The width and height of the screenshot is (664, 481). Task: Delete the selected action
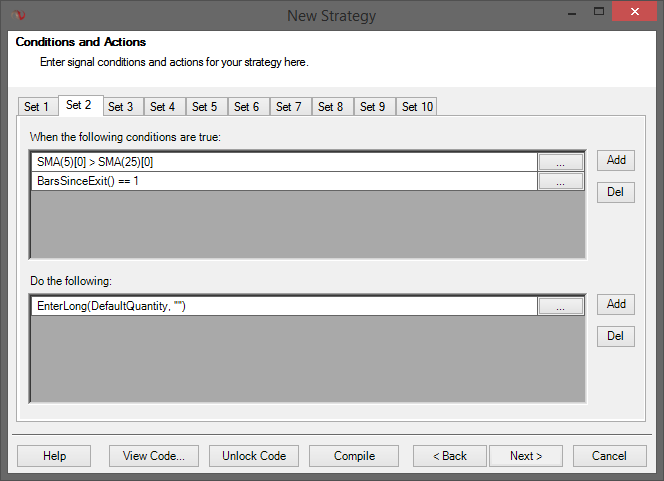point(616,336)
